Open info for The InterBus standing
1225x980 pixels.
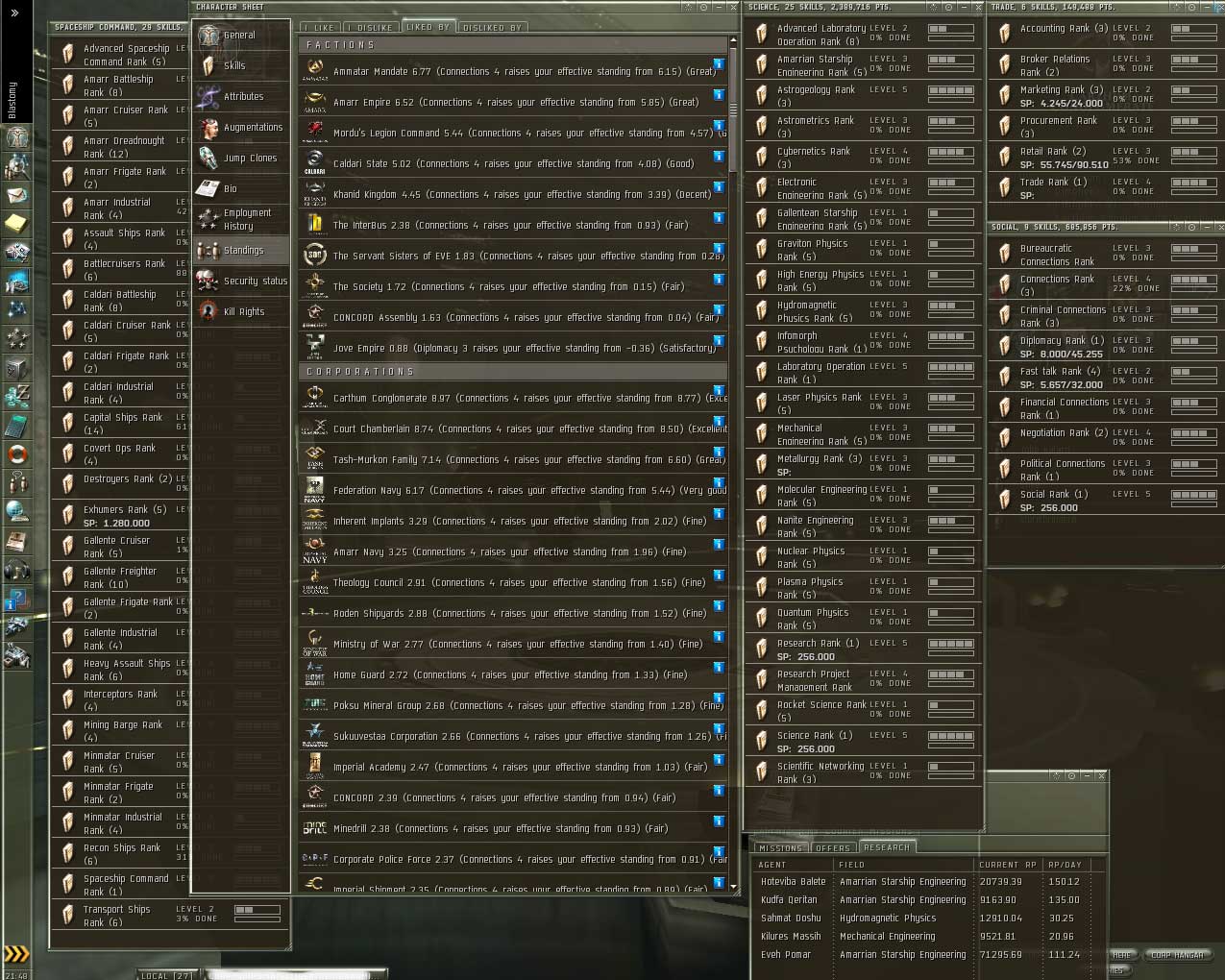click(x=718, y=218)
